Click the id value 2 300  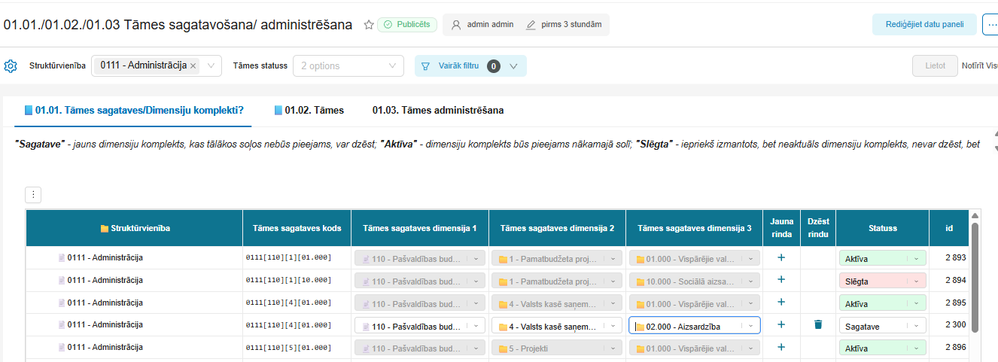coord(955,325)
